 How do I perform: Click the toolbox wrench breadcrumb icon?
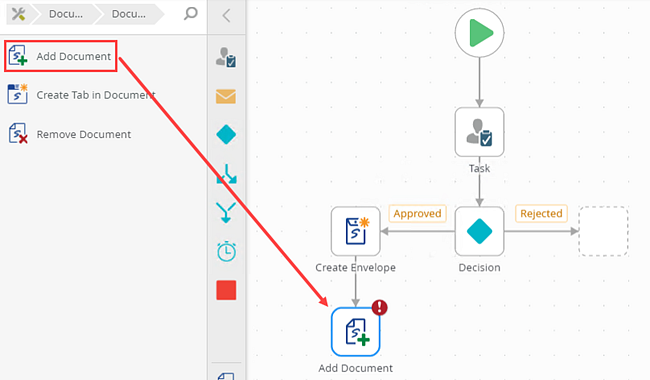point(18,14)
